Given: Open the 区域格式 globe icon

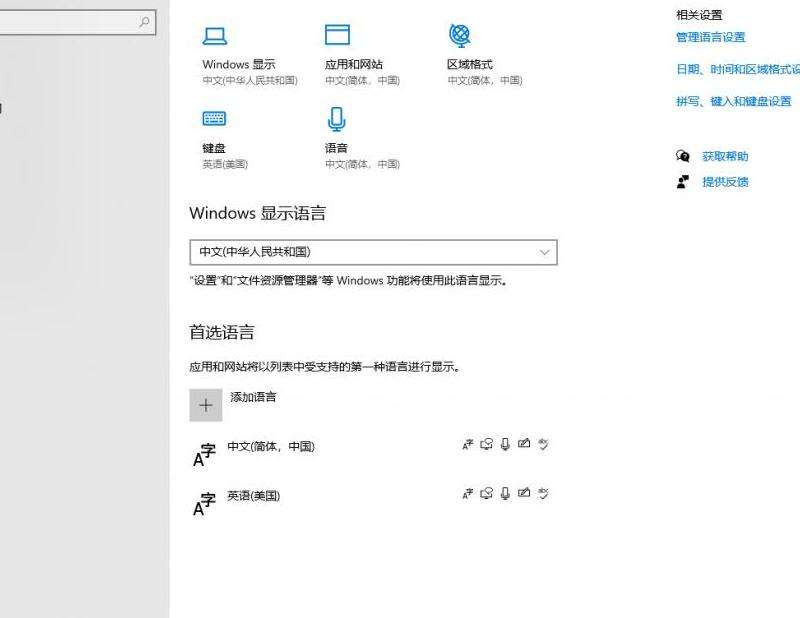Looking at the screenshot, I should coord(460,35).
